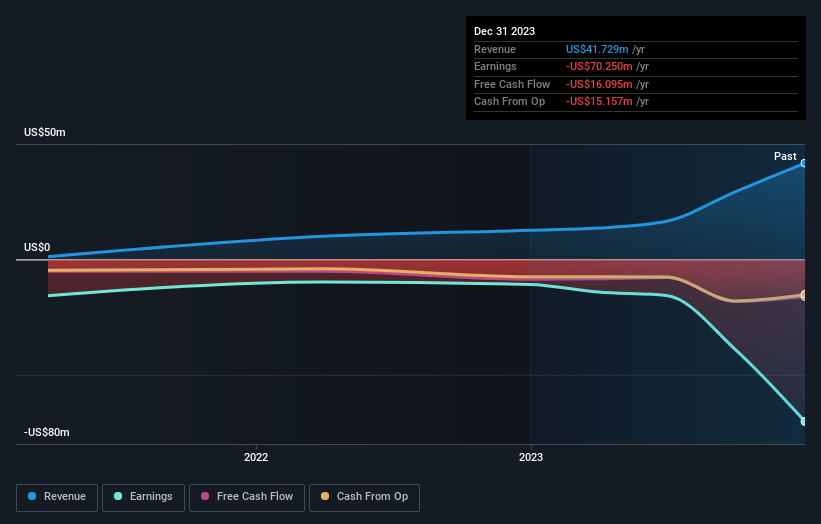Toggle the Revenue legend button
The image size is (821, 524).
point(57,497)
